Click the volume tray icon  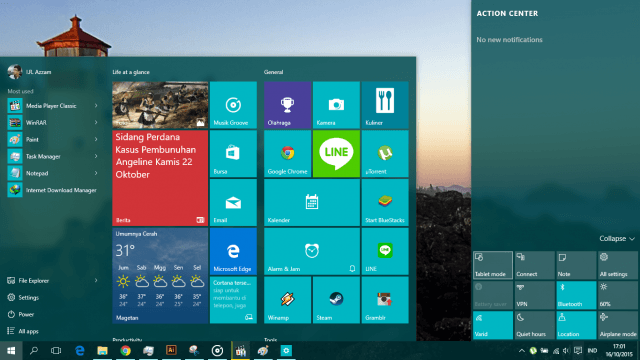[566, 351]
